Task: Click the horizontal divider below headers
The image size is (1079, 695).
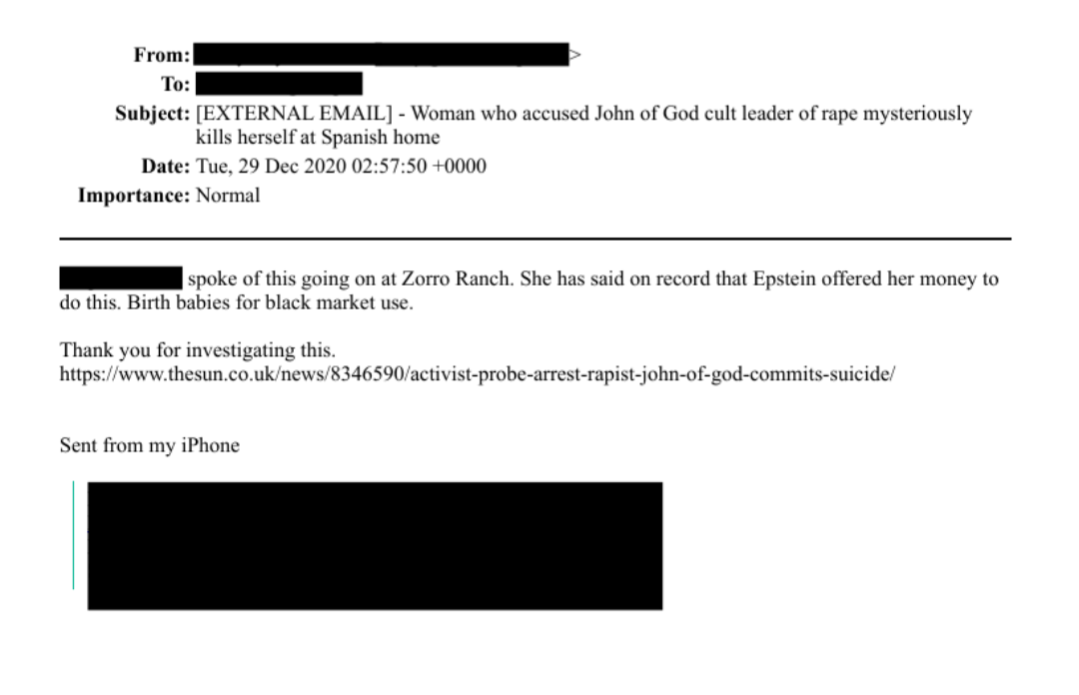Action: click(535, 239)
